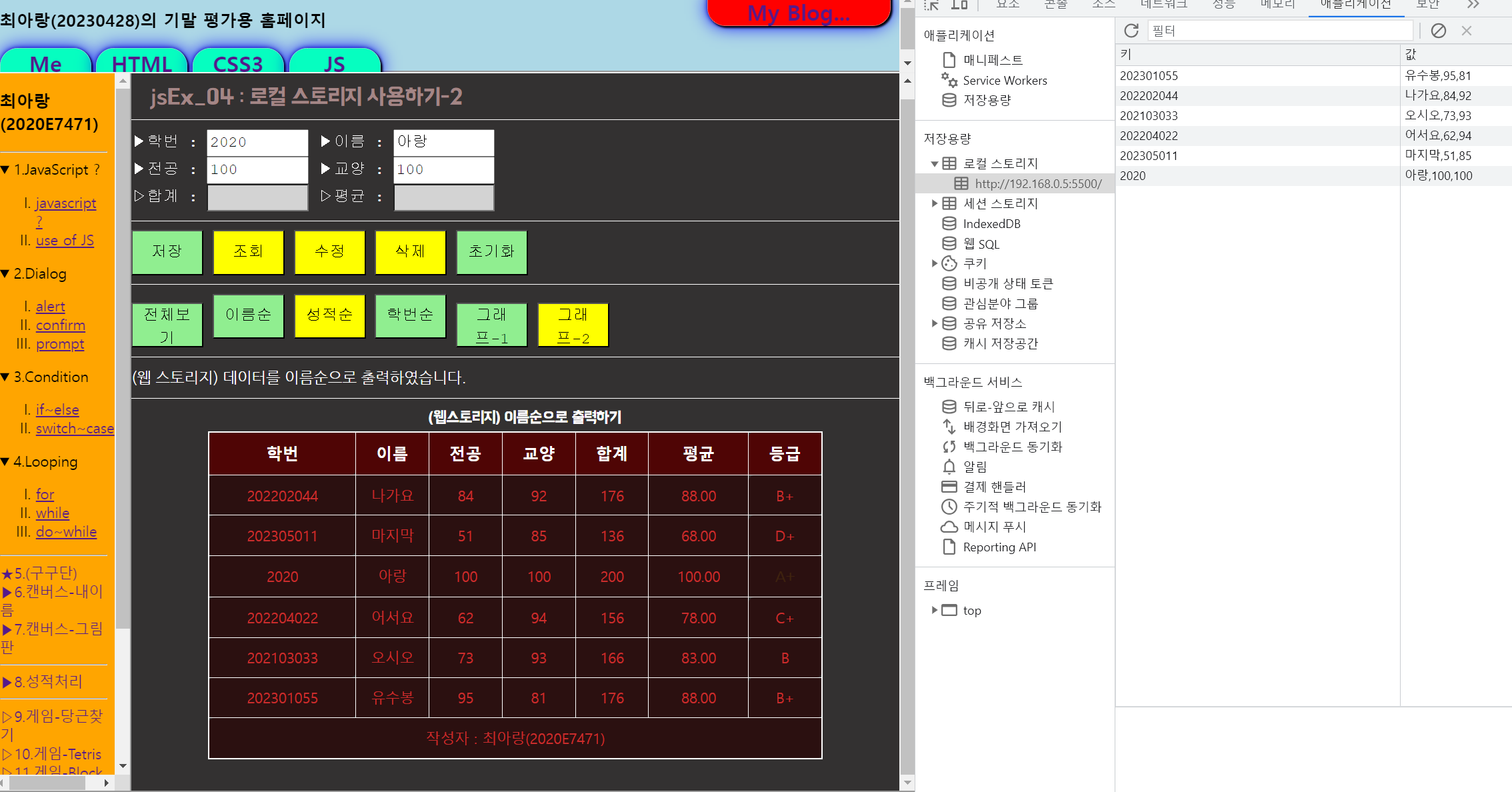Image resolution: width=1512 pixels, height=792 pixels.
Task: Click the storage refresh icon
Action: pos(1131,31)
